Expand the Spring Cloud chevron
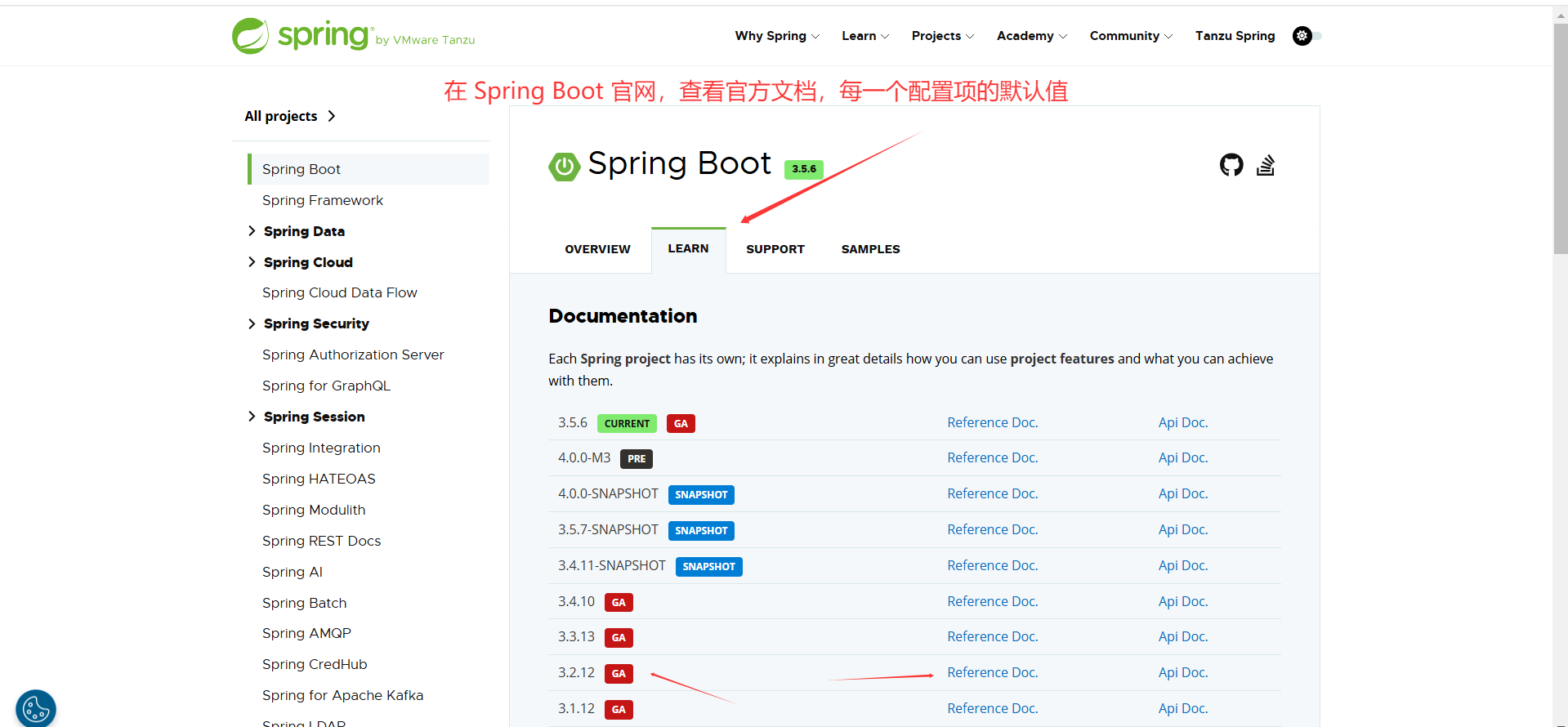This screenshot has height=727, width=1568. point(252,262)
